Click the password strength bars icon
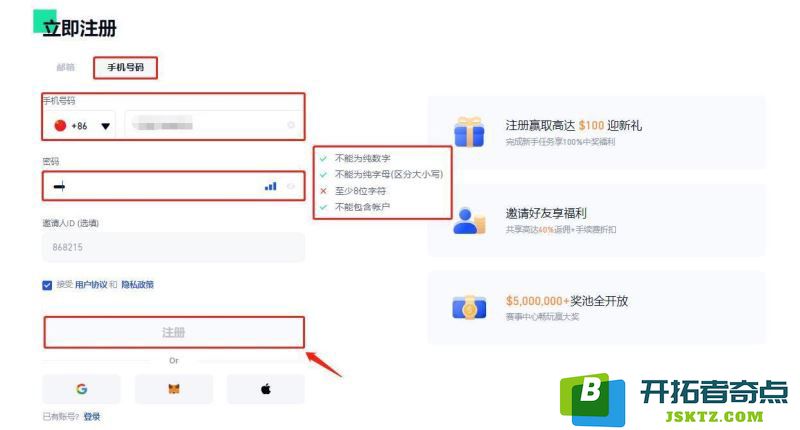The image size is (800, 430). click(x=270, y=186)
